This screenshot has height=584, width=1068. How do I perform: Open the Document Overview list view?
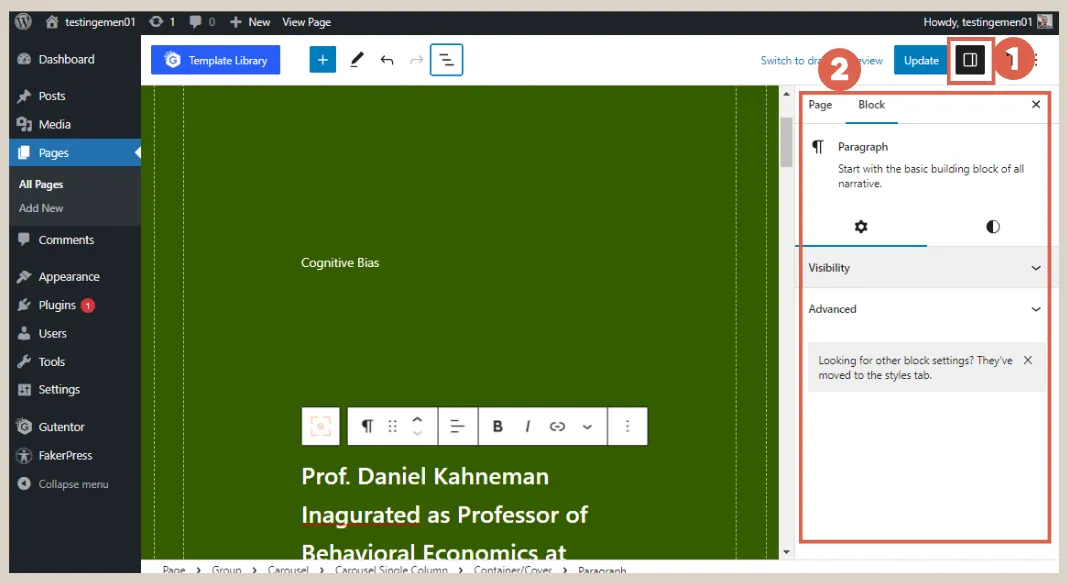click(446, 60)
